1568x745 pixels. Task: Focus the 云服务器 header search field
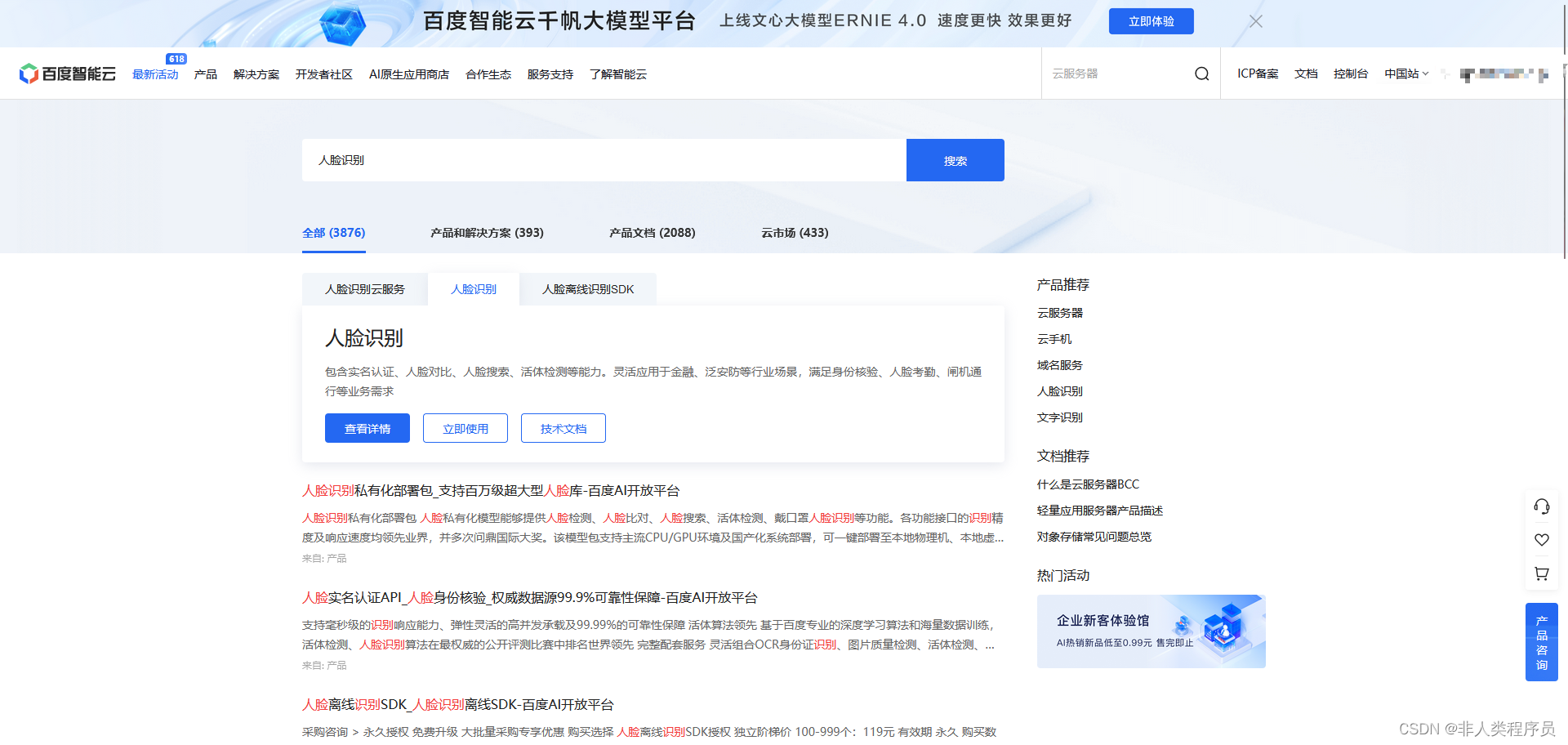pos(1117,74)
